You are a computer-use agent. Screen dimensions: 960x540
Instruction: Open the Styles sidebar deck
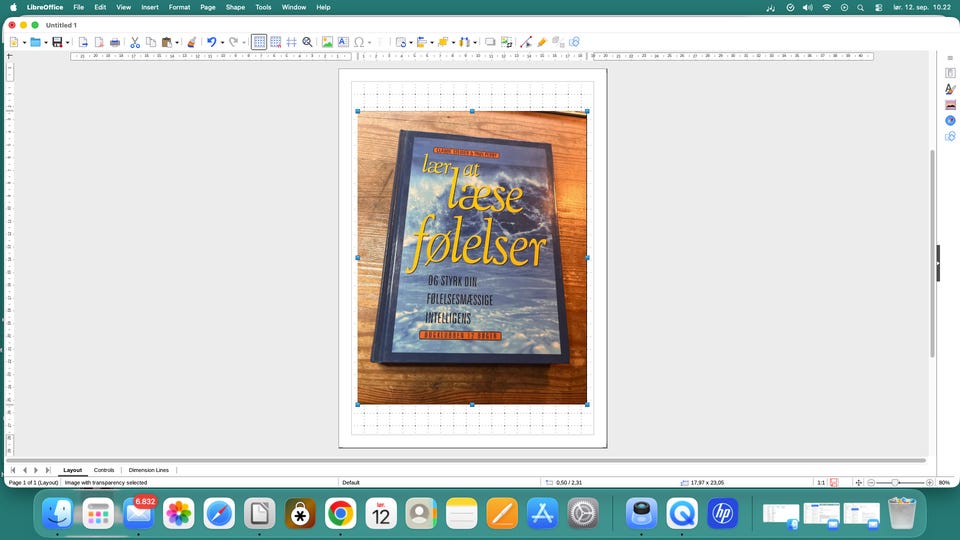(x=950, y=89)
